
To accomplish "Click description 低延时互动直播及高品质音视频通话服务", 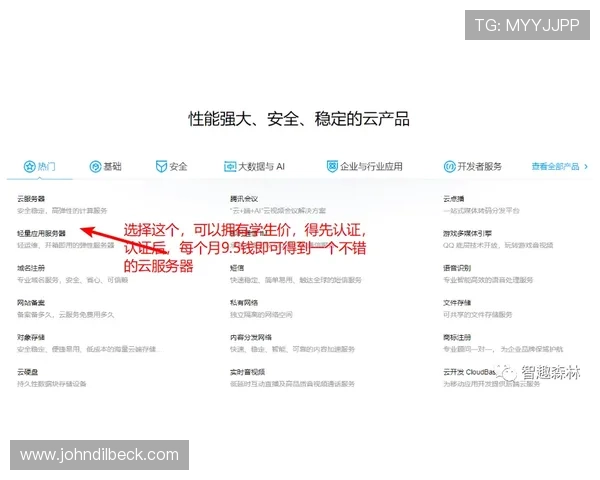I will tap(292, 384).
